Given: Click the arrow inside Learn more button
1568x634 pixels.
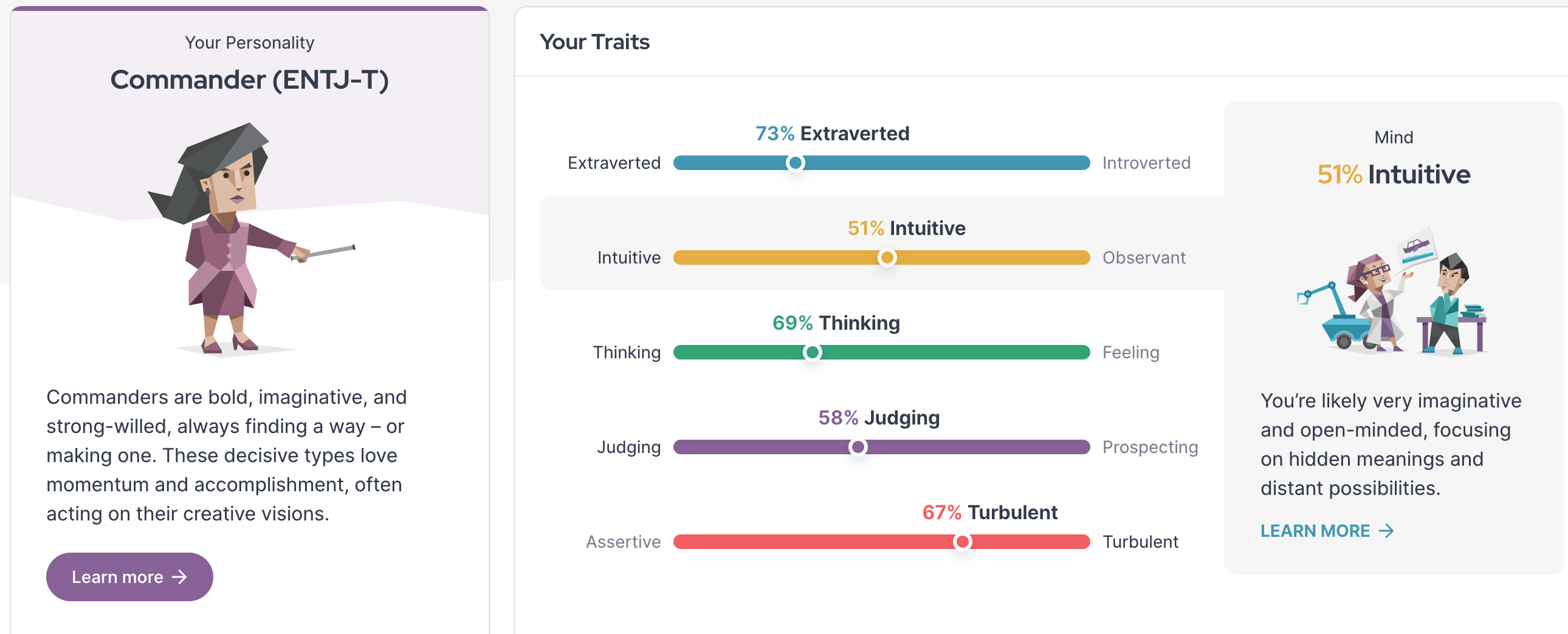Looking at the screenshot, I should tap(179, 576).
